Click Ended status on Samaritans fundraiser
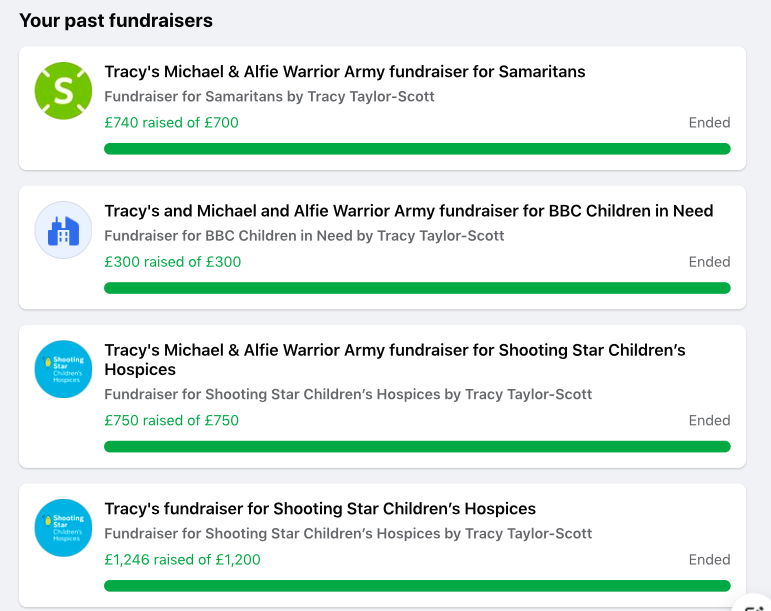The width and height of the screenshot is (771, 611). coord(709,122)
